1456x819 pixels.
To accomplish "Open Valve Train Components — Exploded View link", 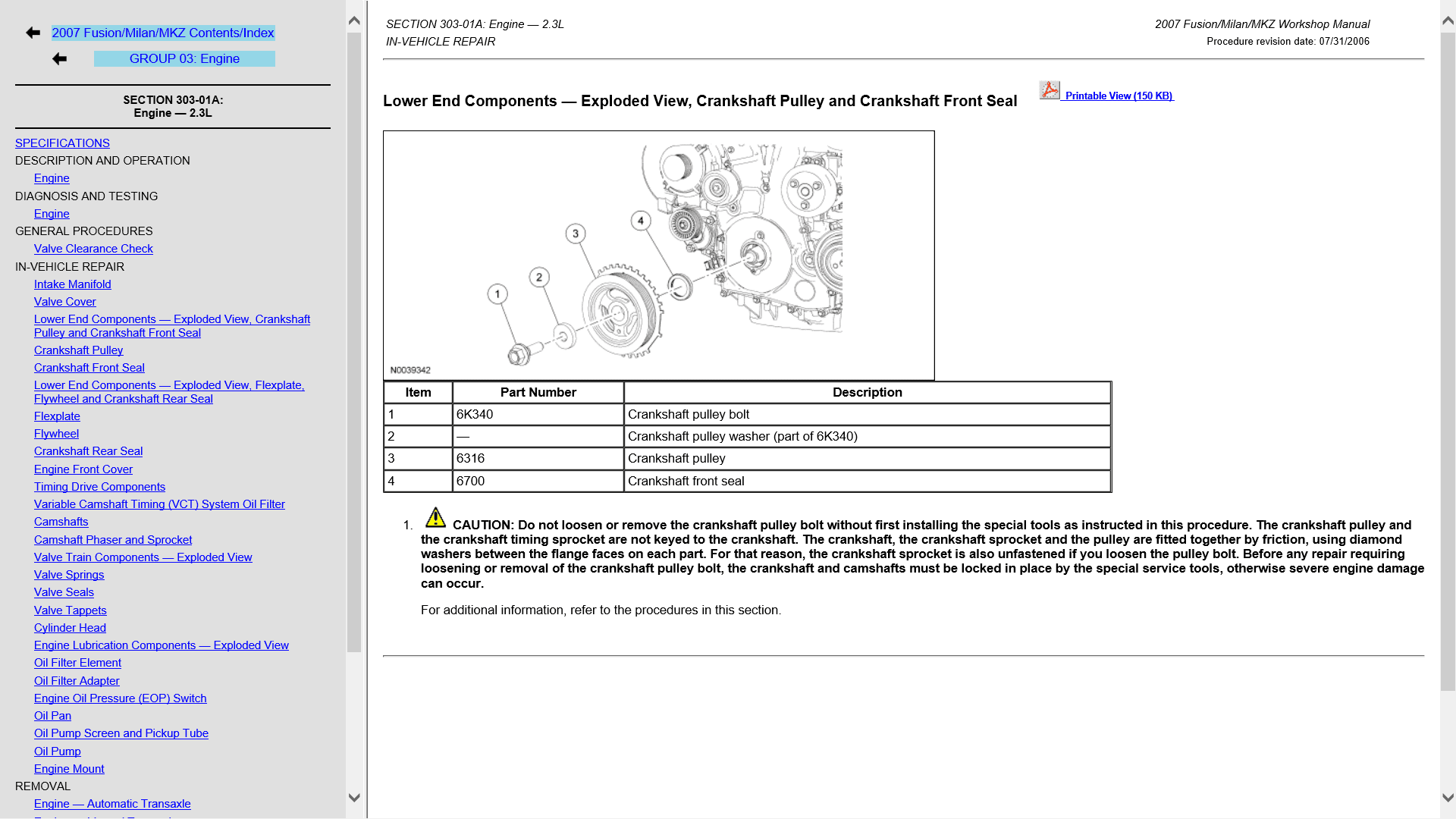I will (x=143, y=557).
